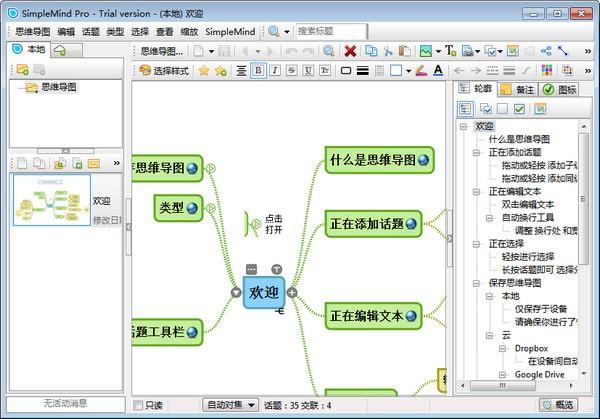Toggle the Tr small-caps text button
Viewport: 600px width, 419px height.
tap(325, 71)
